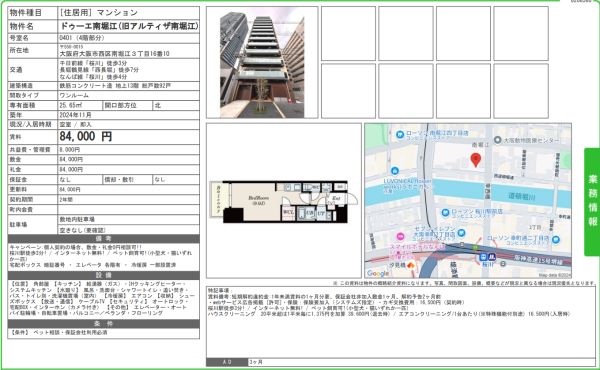Click the 25.65㎡ area value
The width and height of the screenshot is (600, 370).
(71, 105)
